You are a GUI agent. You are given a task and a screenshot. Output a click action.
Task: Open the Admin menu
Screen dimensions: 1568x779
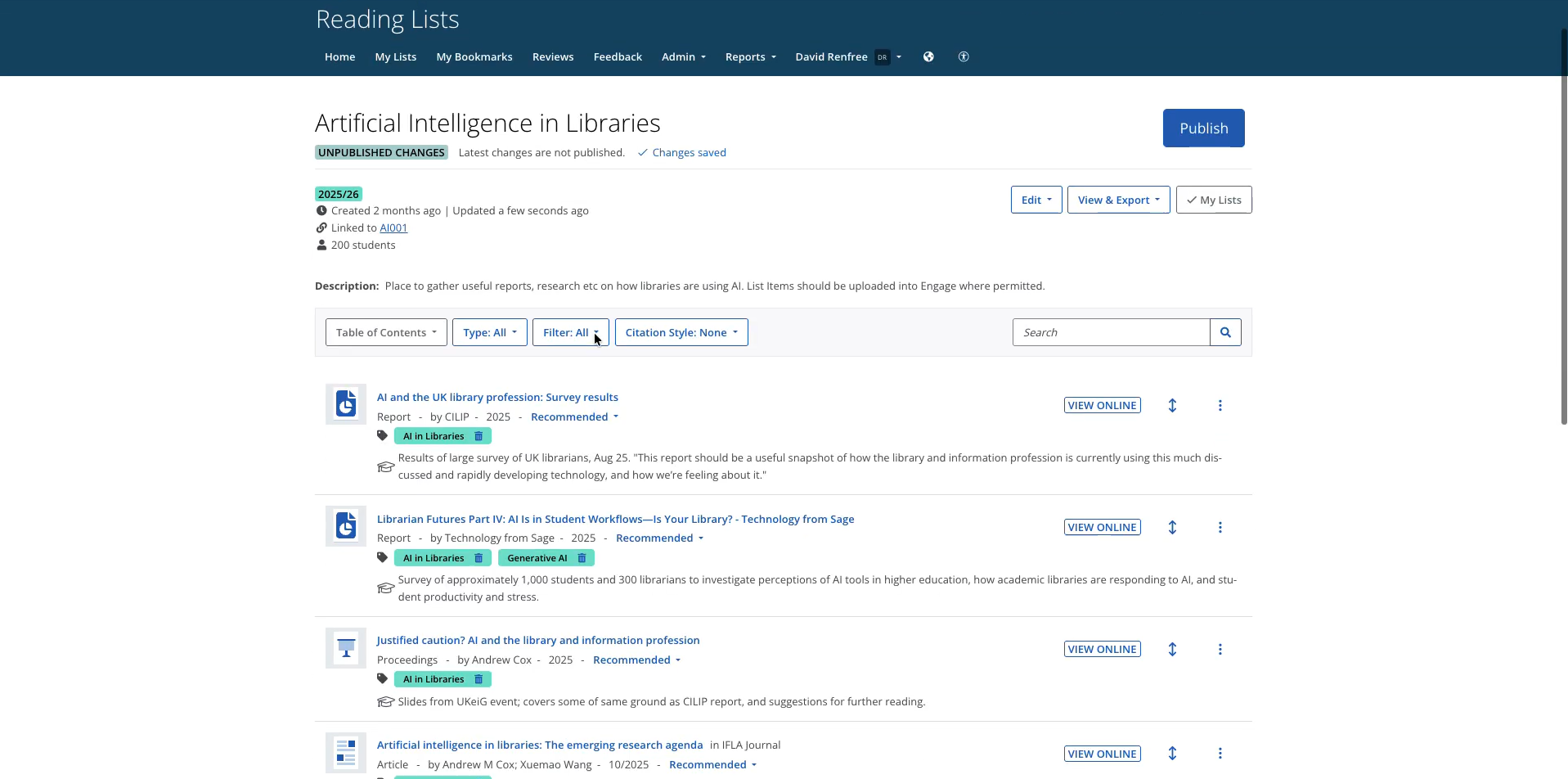click(x=683, y=56)
